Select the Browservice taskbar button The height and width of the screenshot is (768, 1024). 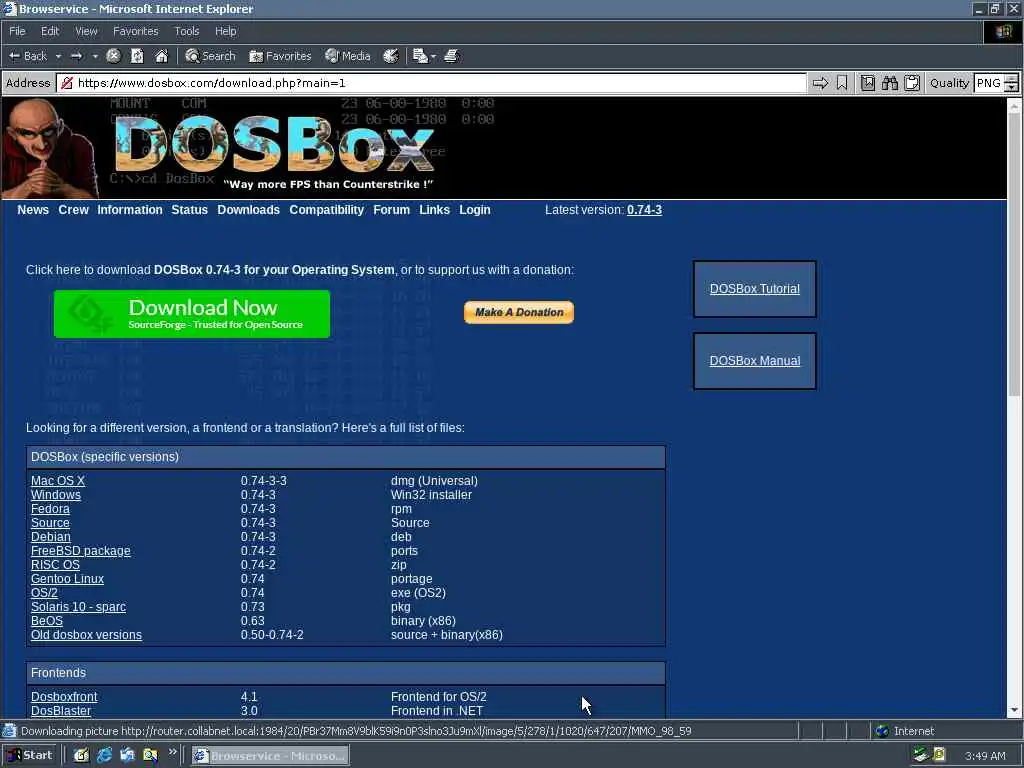270,756
